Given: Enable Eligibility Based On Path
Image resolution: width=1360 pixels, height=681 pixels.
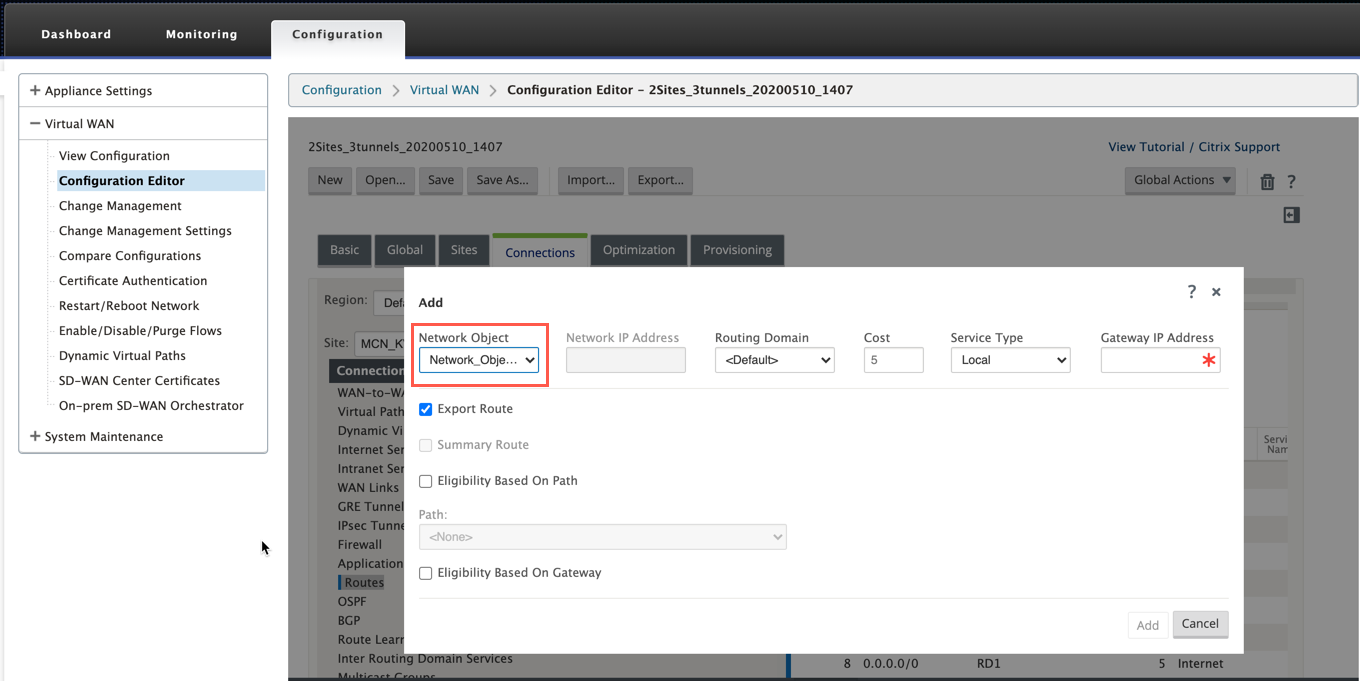Looking at the screenshot, I should 425,481.
